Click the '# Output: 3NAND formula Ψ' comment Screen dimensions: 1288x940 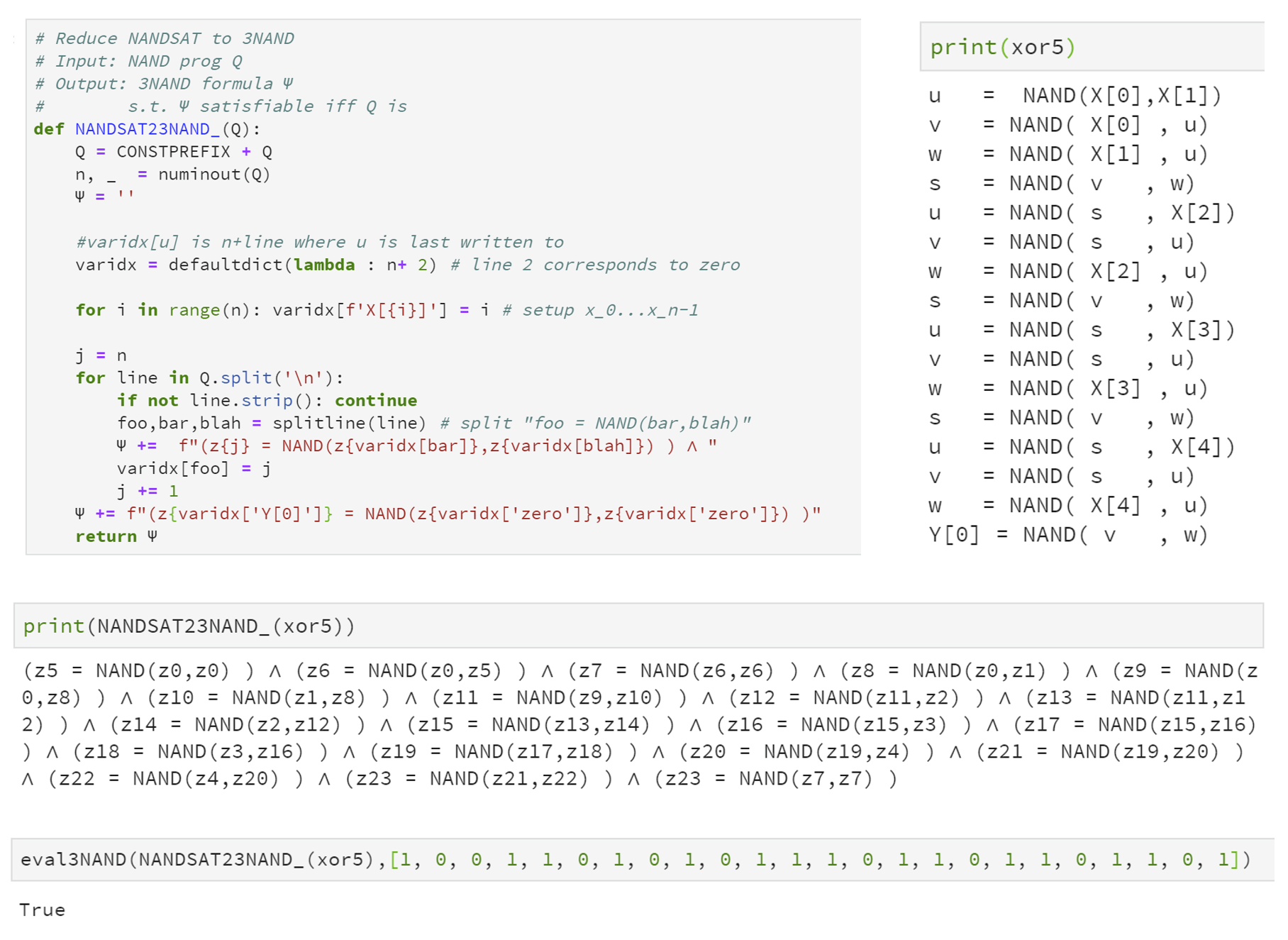coord(163,84)
